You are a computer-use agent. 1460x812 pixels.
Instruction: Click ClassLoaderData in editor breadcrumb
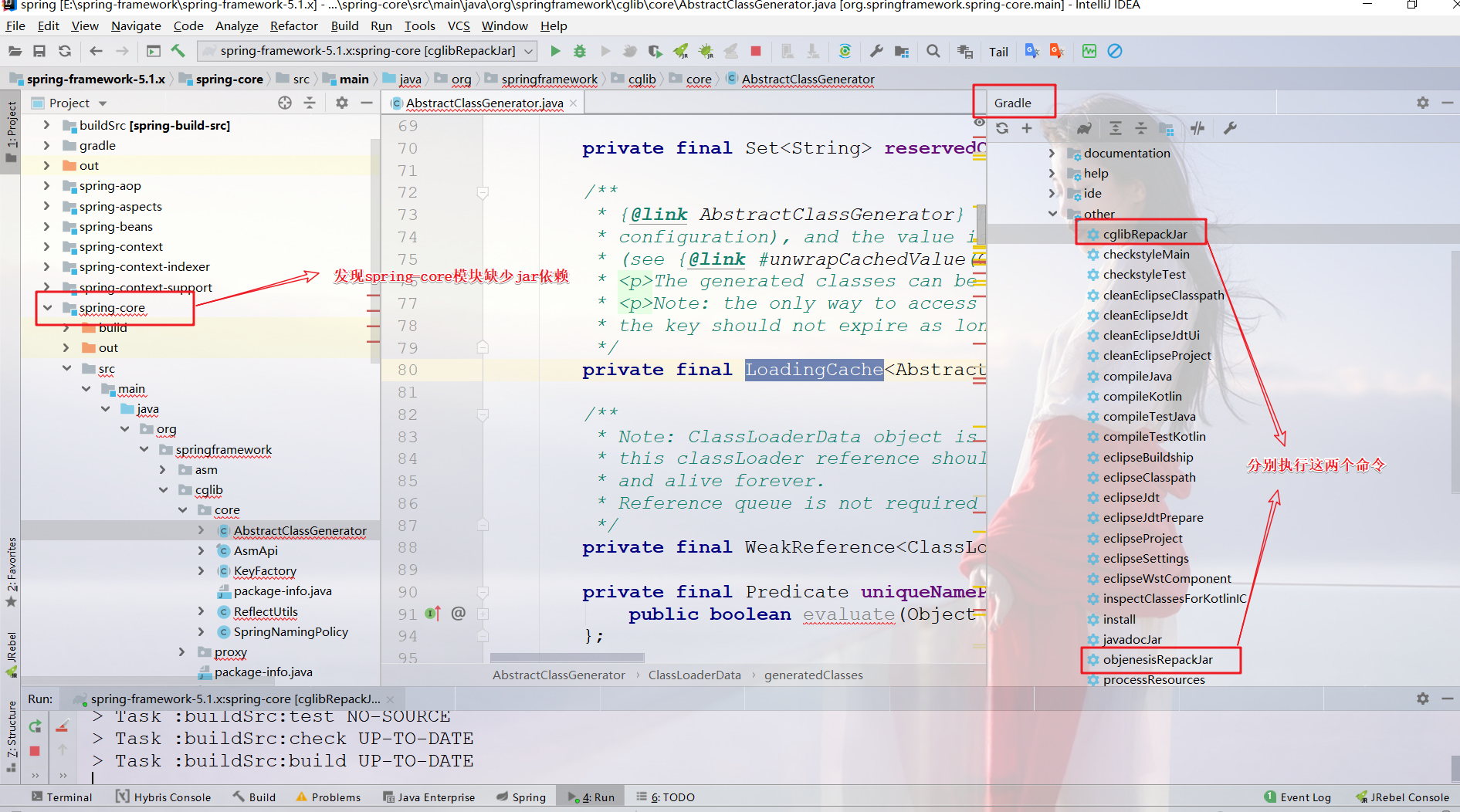tap(694, 675)
